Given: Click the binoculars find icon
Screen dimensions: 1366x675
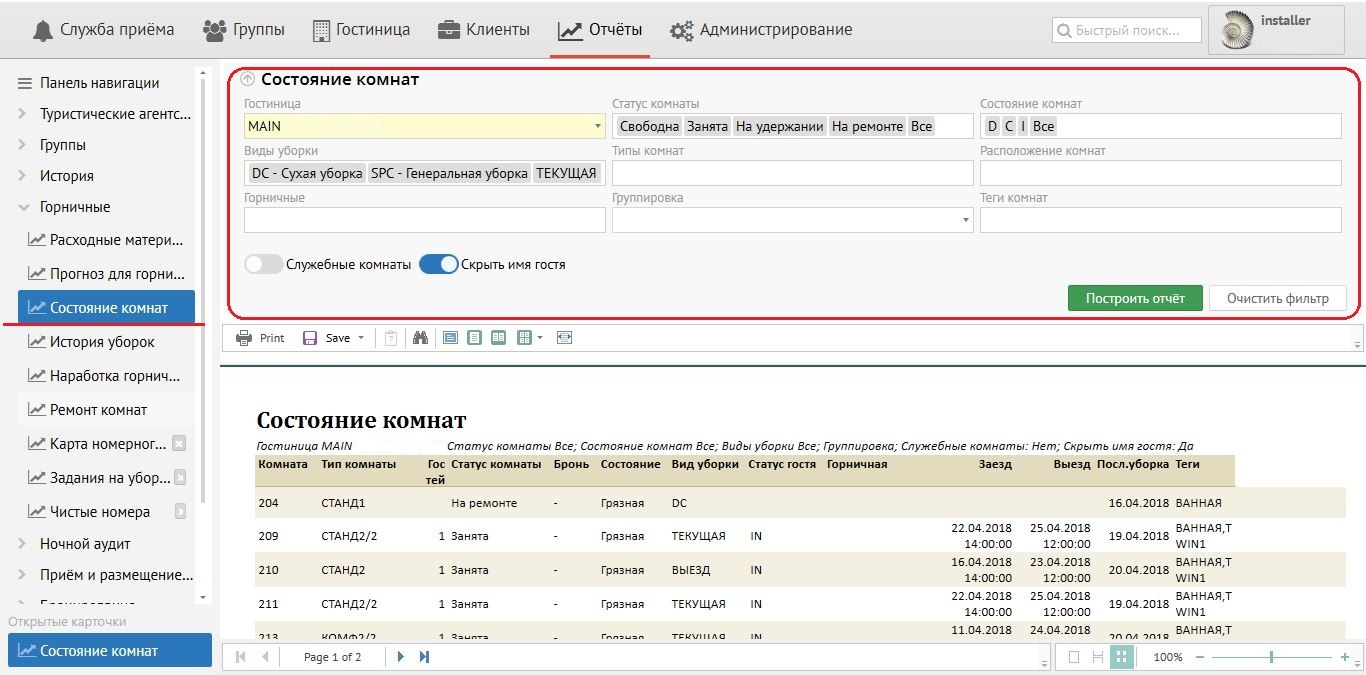Looking at the screenshot, I should coord(420,338).
